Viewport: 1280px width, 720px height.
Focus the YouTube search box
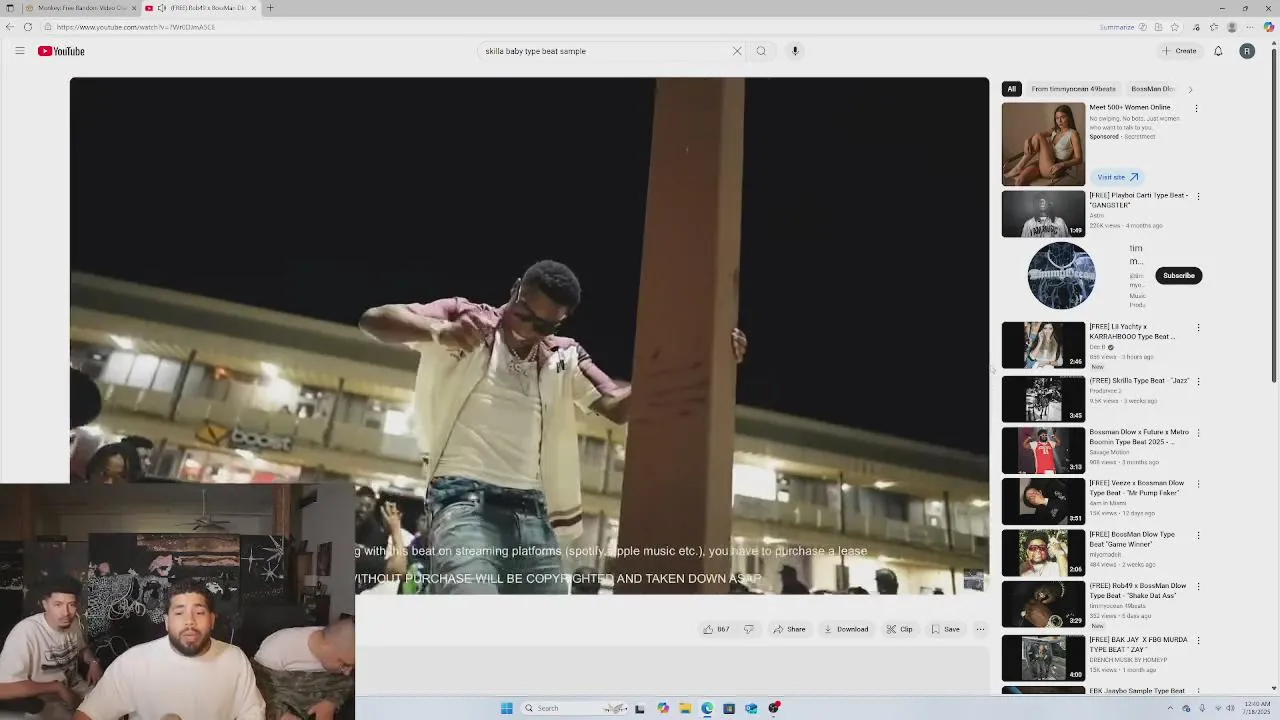pos(605,51)
